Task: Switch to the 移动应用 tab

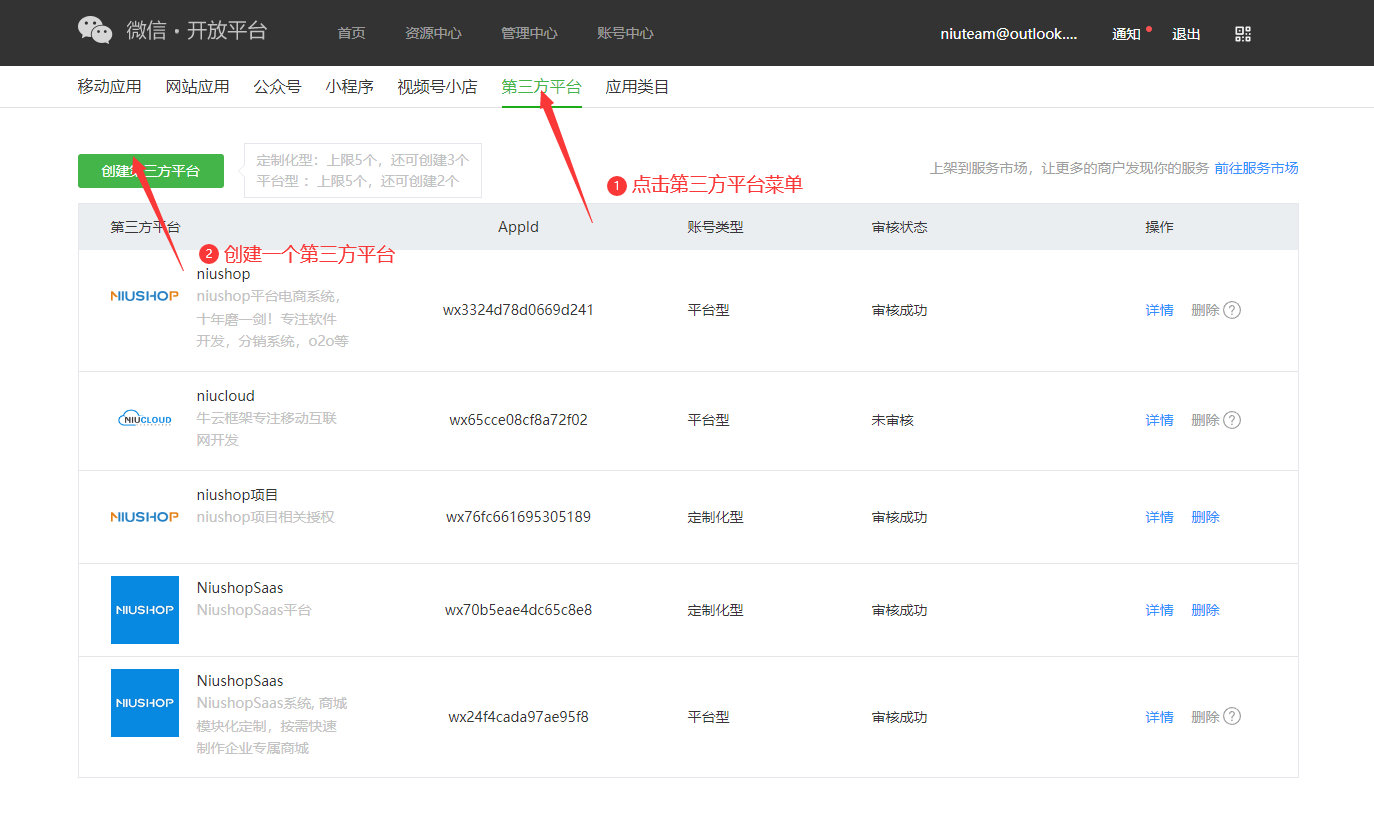Action: coord(109,87)
